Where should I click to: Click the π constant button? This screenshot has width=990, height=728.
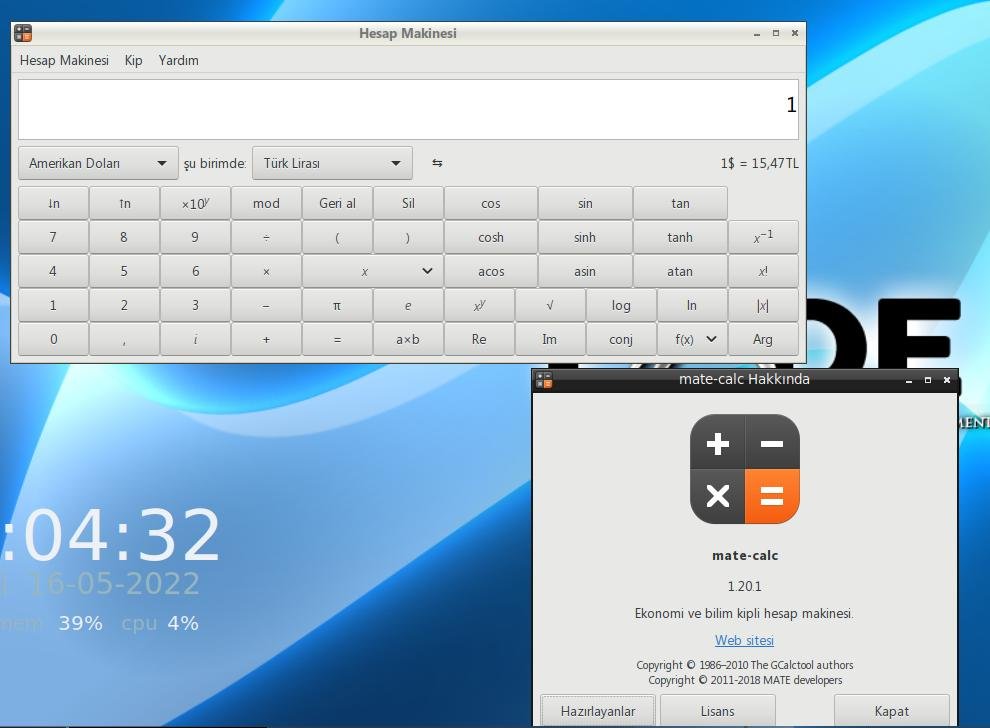coord(337,306)
